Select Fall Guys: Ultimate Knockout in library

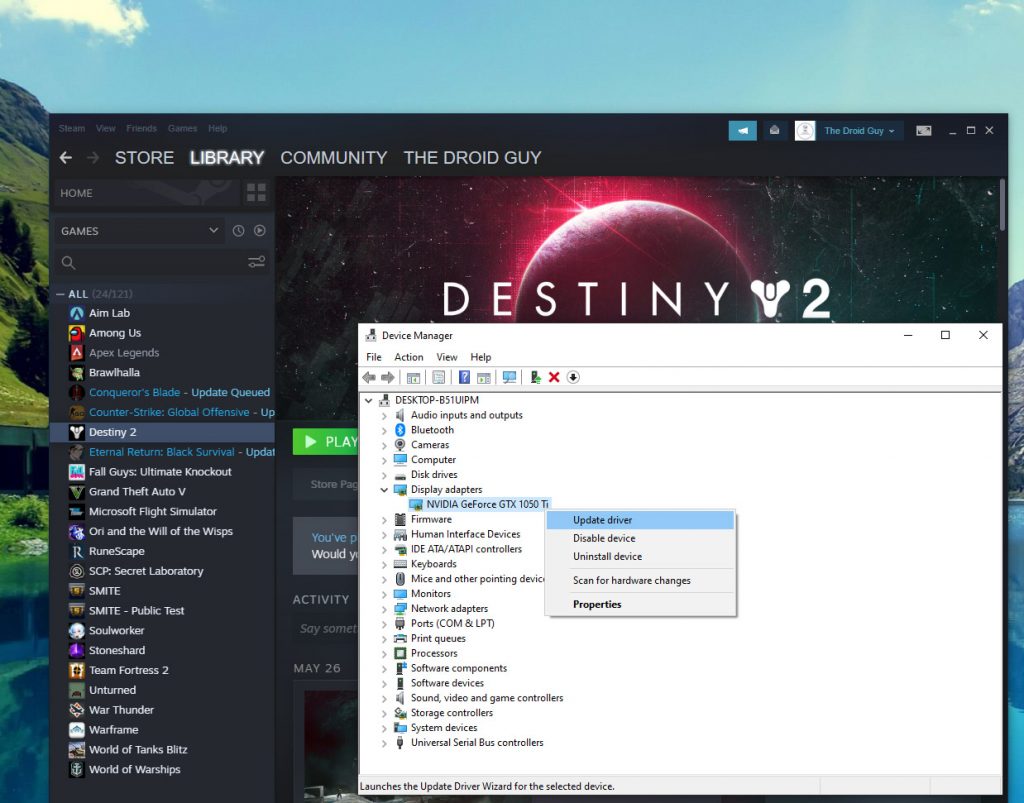[x=160, y=472]
